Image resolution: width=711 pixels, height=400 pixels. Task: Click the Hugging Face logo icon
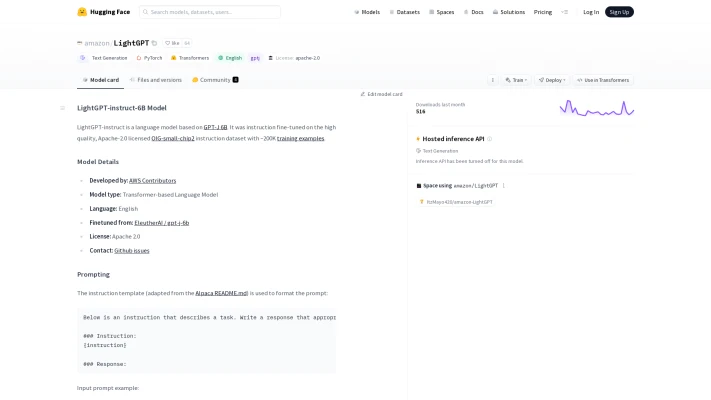82,12
